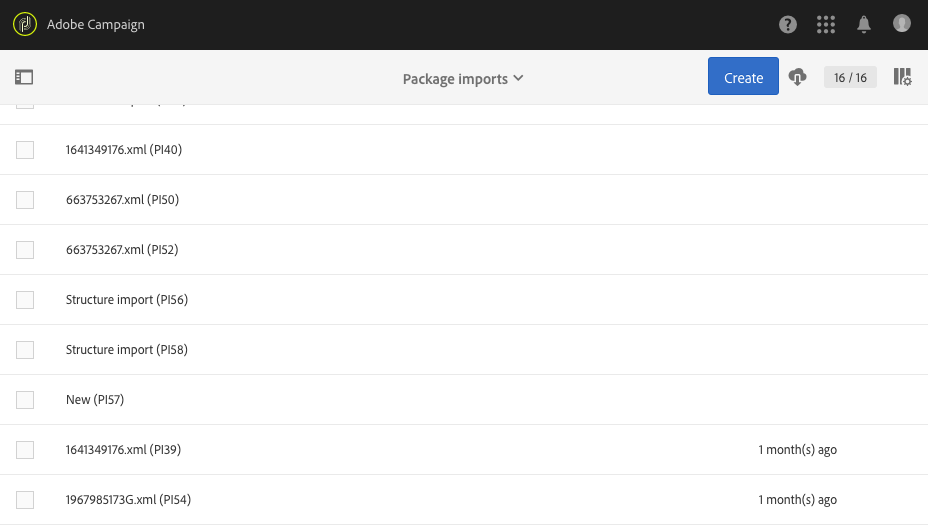Open the configure list columns icon
Image resolution: width=928 pixels, height=525 pixels.
point(902,77)
